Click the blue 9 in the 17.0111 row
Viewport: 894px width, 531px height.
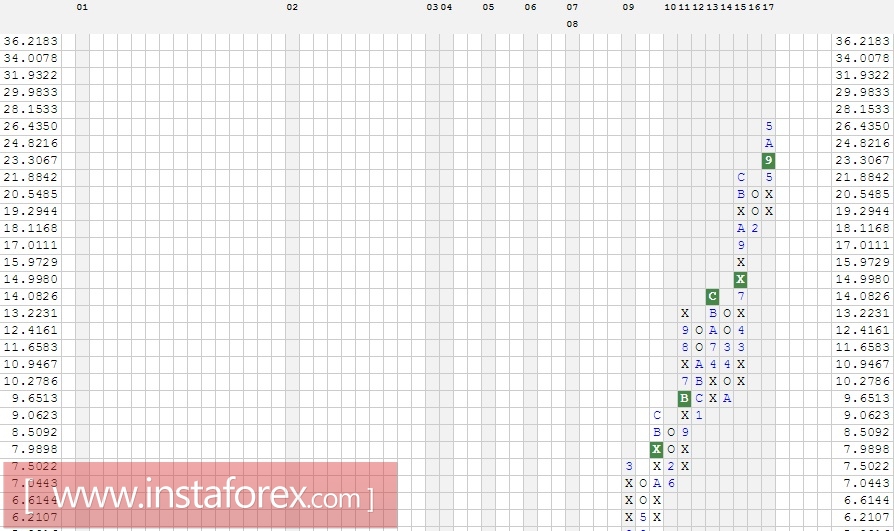[741, 245]
